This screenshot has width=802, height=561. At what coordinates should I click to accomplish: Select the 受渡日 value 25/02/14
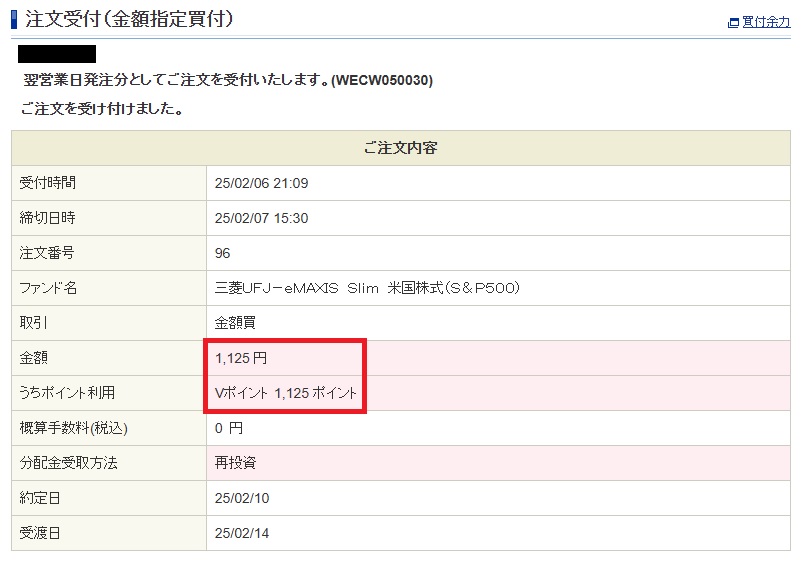coord(242,533)
